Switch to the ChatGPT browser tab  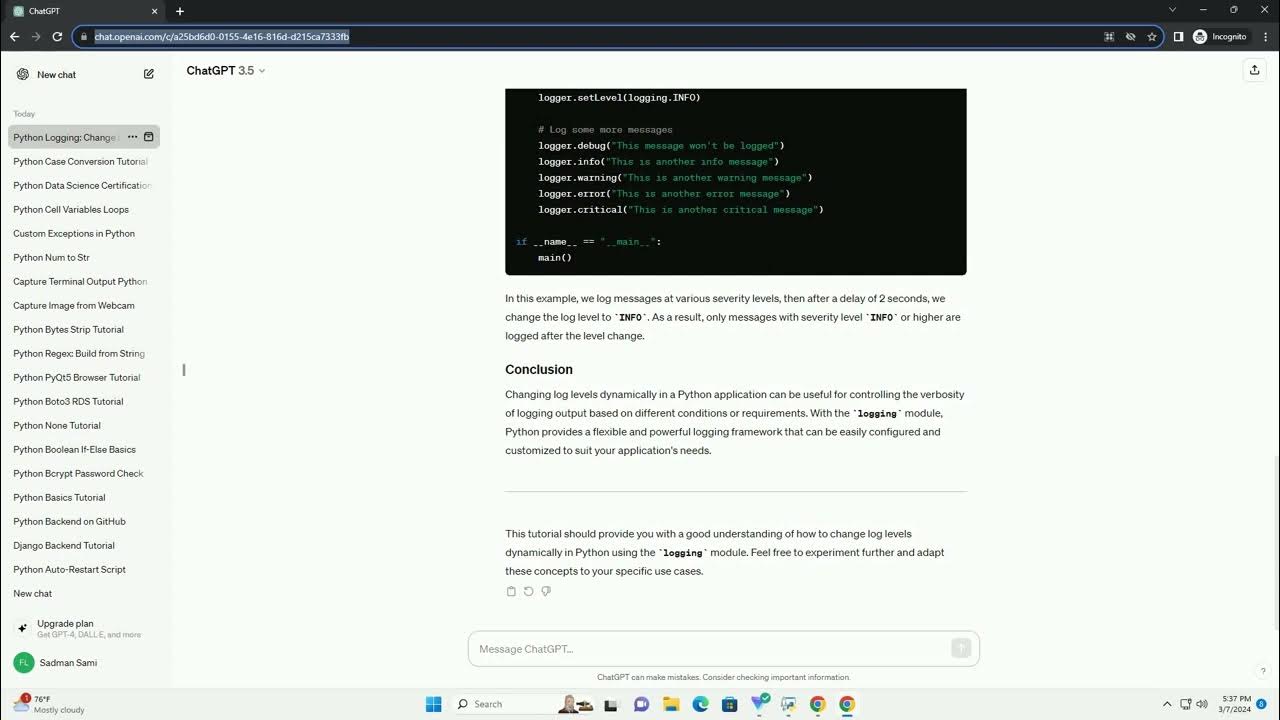coord(82,11)
